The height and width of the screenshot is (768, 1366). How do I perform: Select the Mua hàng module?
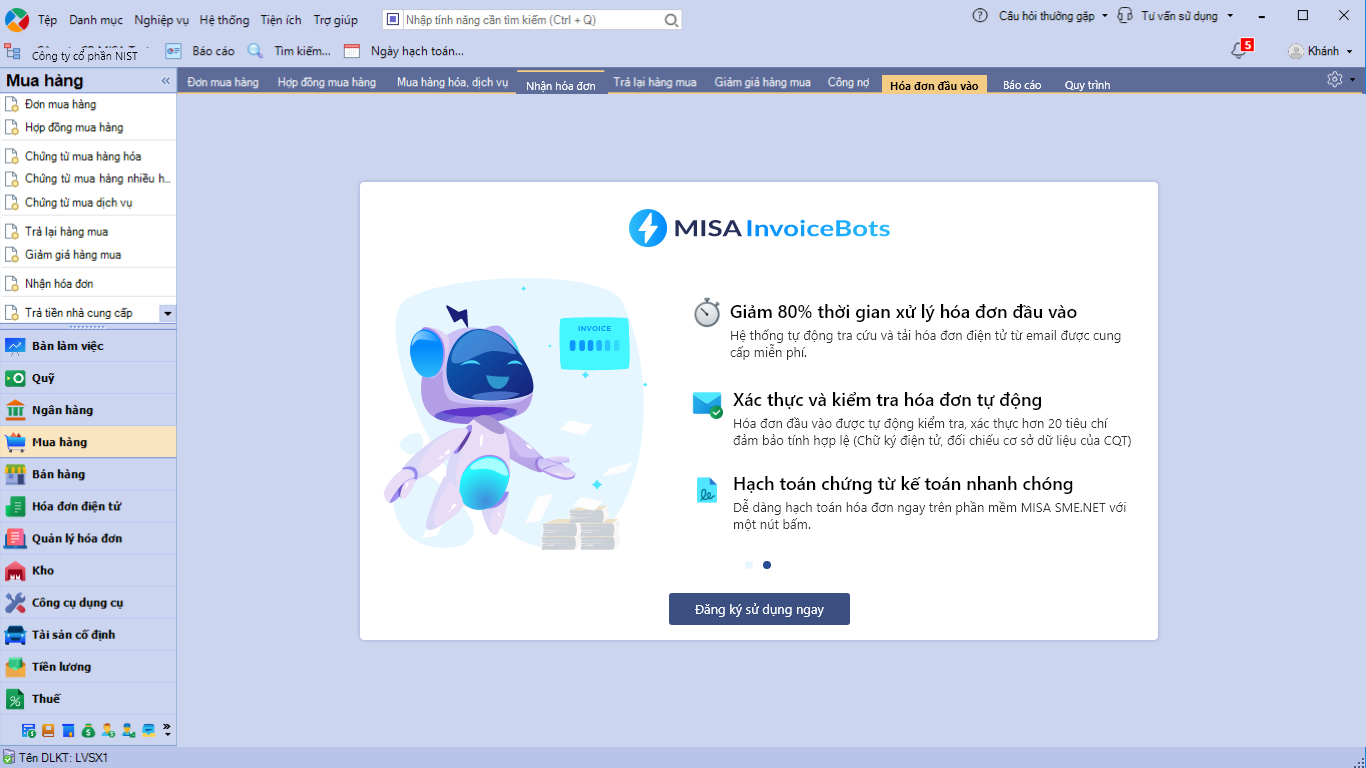pos(88,442)
